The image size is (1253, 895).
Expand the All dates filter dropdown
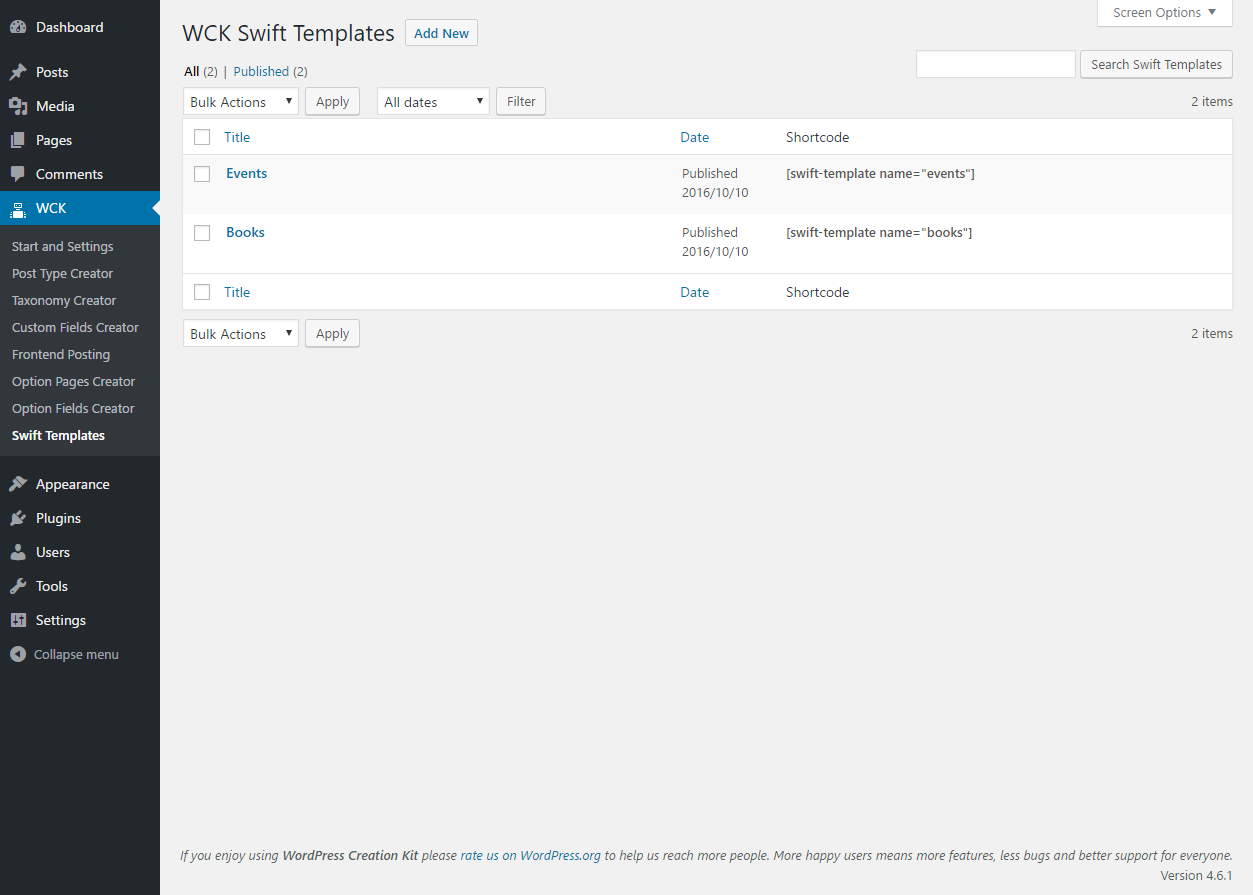[x=432, y=101]
